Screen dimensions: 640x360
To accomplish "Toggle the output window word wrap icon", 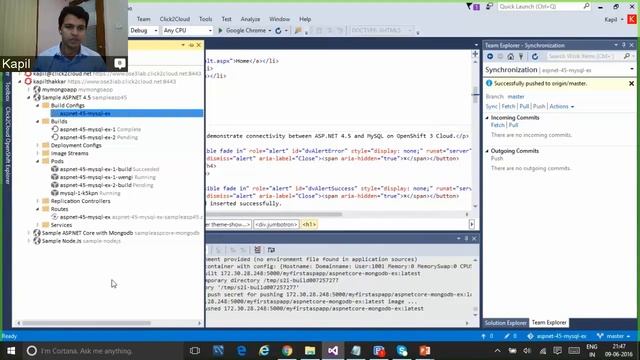I will click(x=271, y=250).
